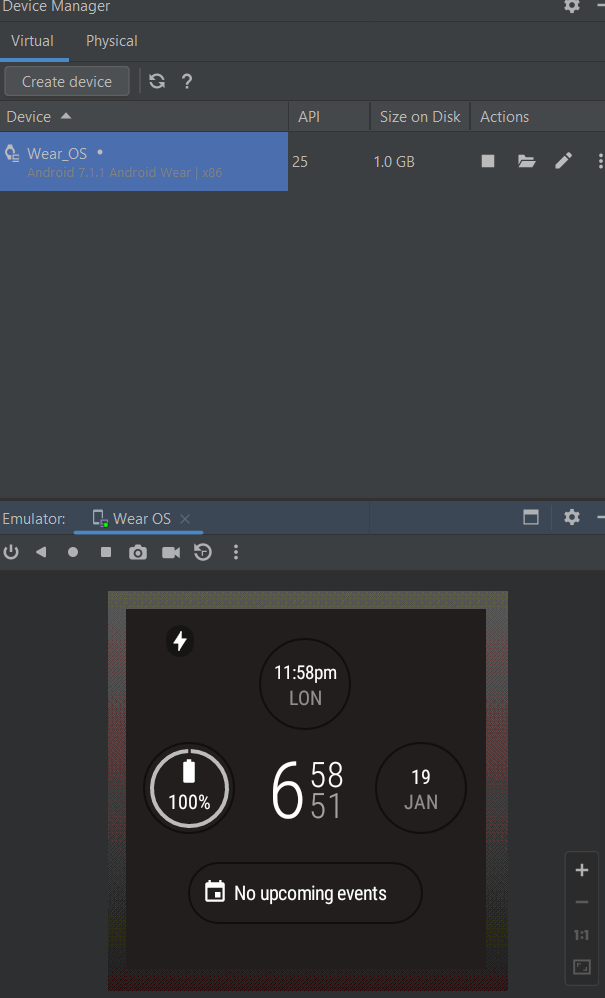Tap the 100% battery complication

189,788
